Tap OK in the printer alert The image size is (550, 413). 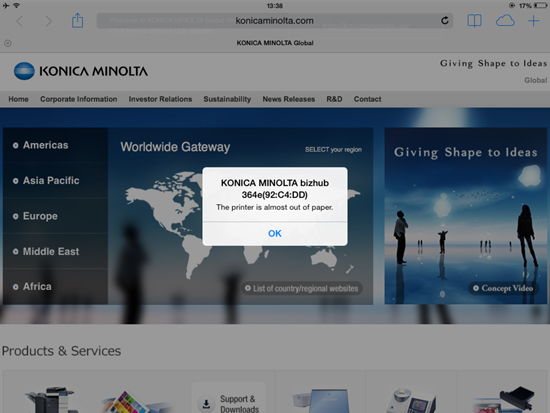click(275, 233)
